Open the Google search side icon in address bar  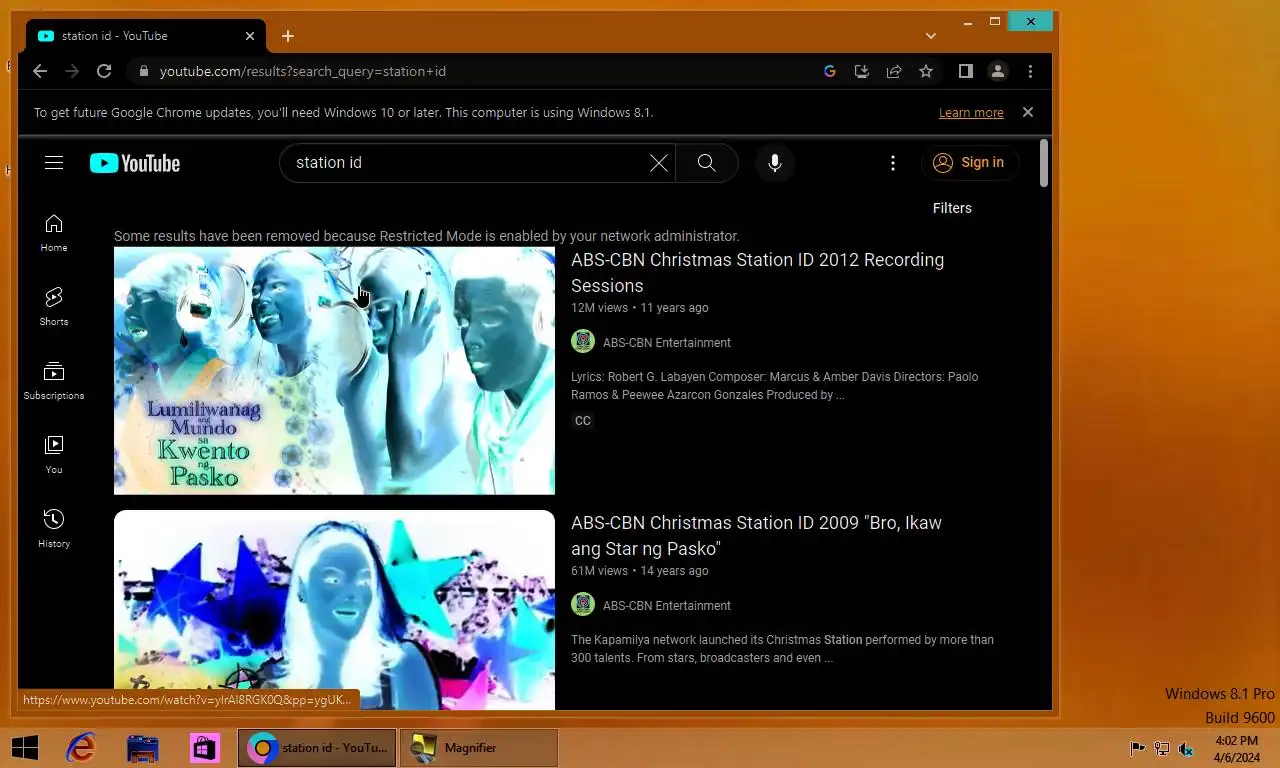click(x=829, y=71)
